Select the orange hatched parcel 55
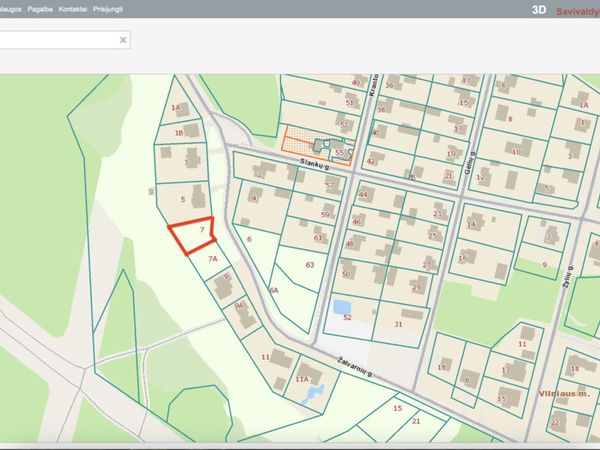 click(316, 145)
